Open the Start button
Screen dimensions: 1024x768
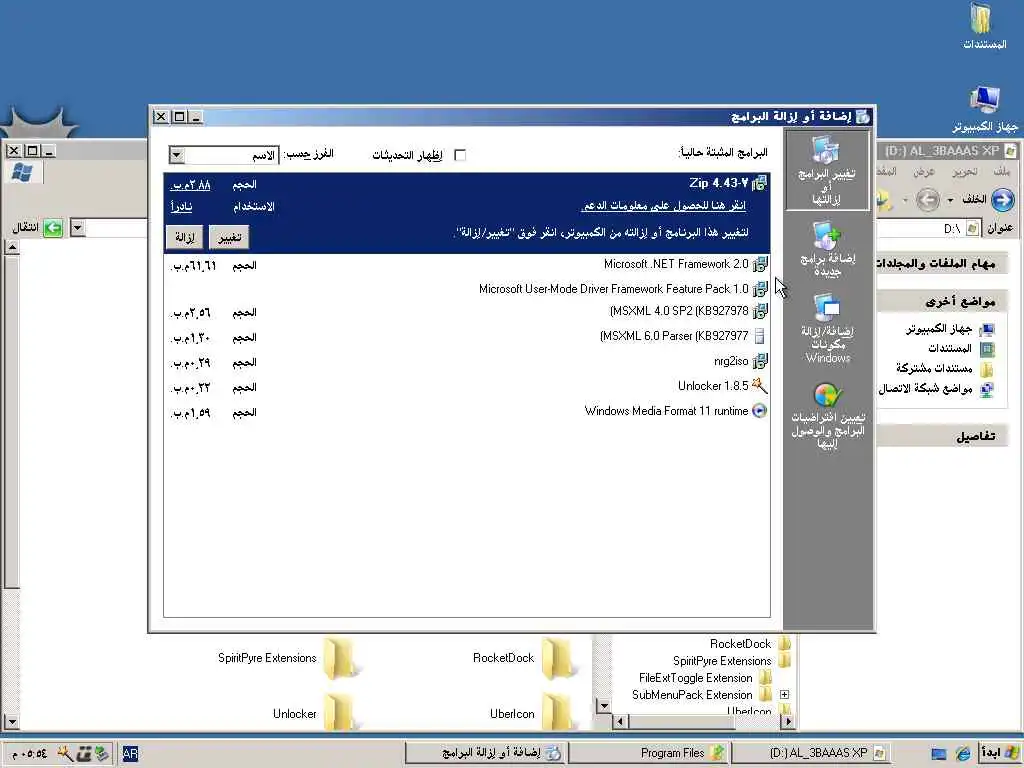[x=1000, y=753]
